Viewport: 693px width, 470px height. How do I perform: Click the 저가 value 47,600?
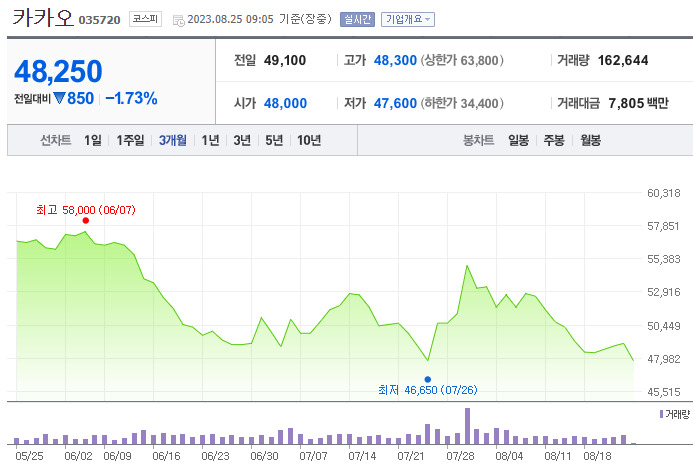tap(395, 103)
